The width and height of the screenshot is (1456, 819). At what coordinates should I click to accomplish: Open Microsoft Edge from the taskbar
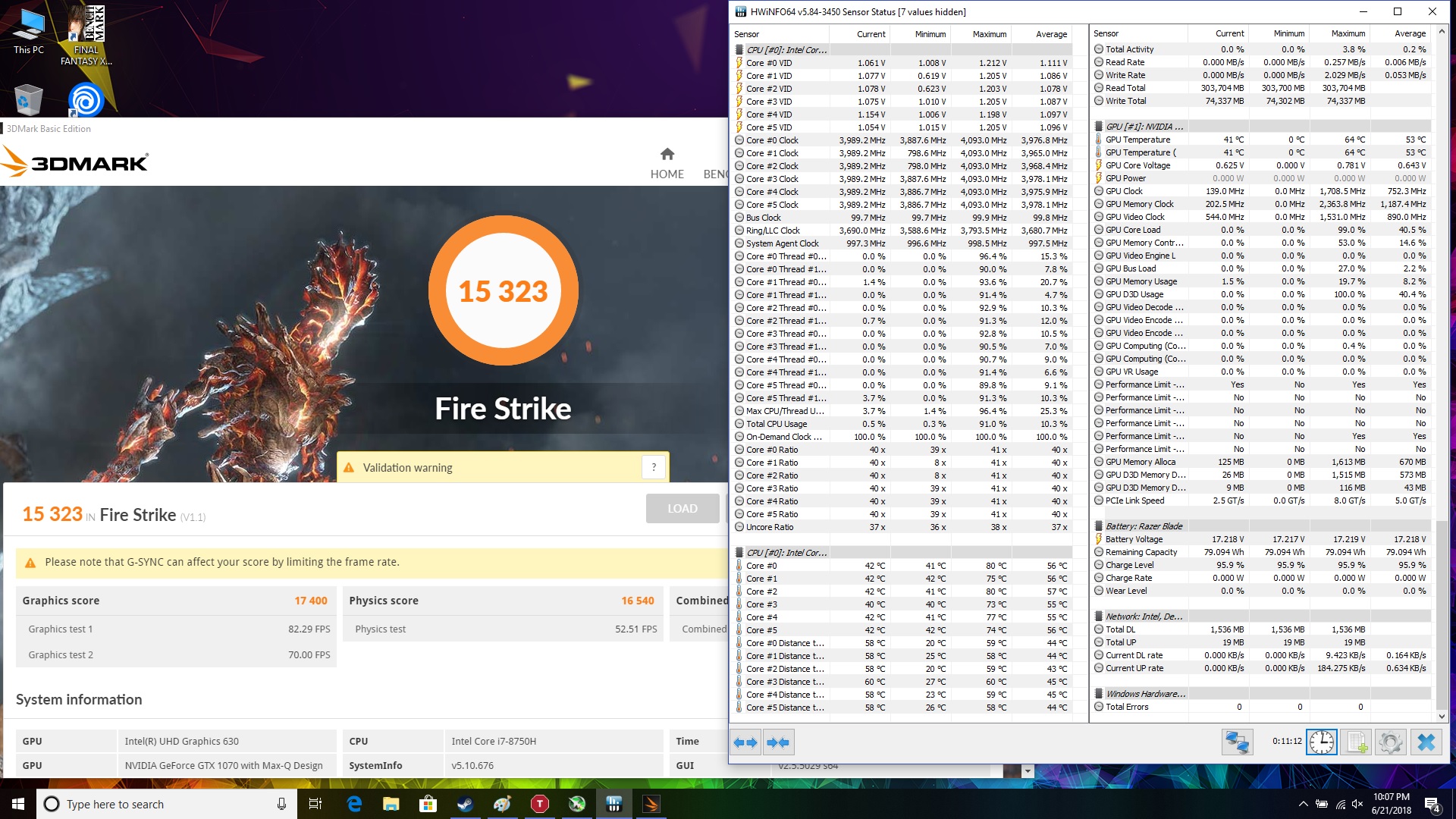(x=354, y=804)
